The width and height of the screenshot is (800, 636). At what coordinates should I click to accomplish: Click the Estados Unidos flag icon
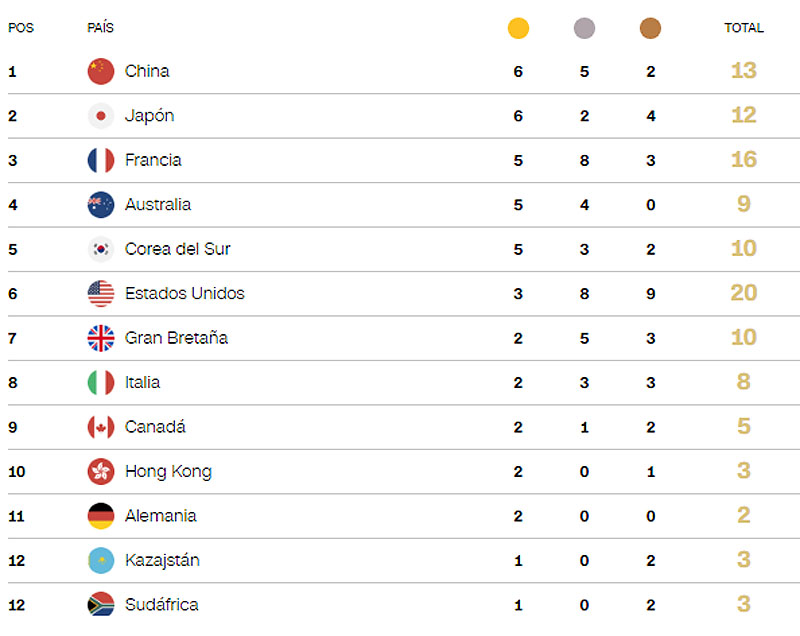[101, 294]
